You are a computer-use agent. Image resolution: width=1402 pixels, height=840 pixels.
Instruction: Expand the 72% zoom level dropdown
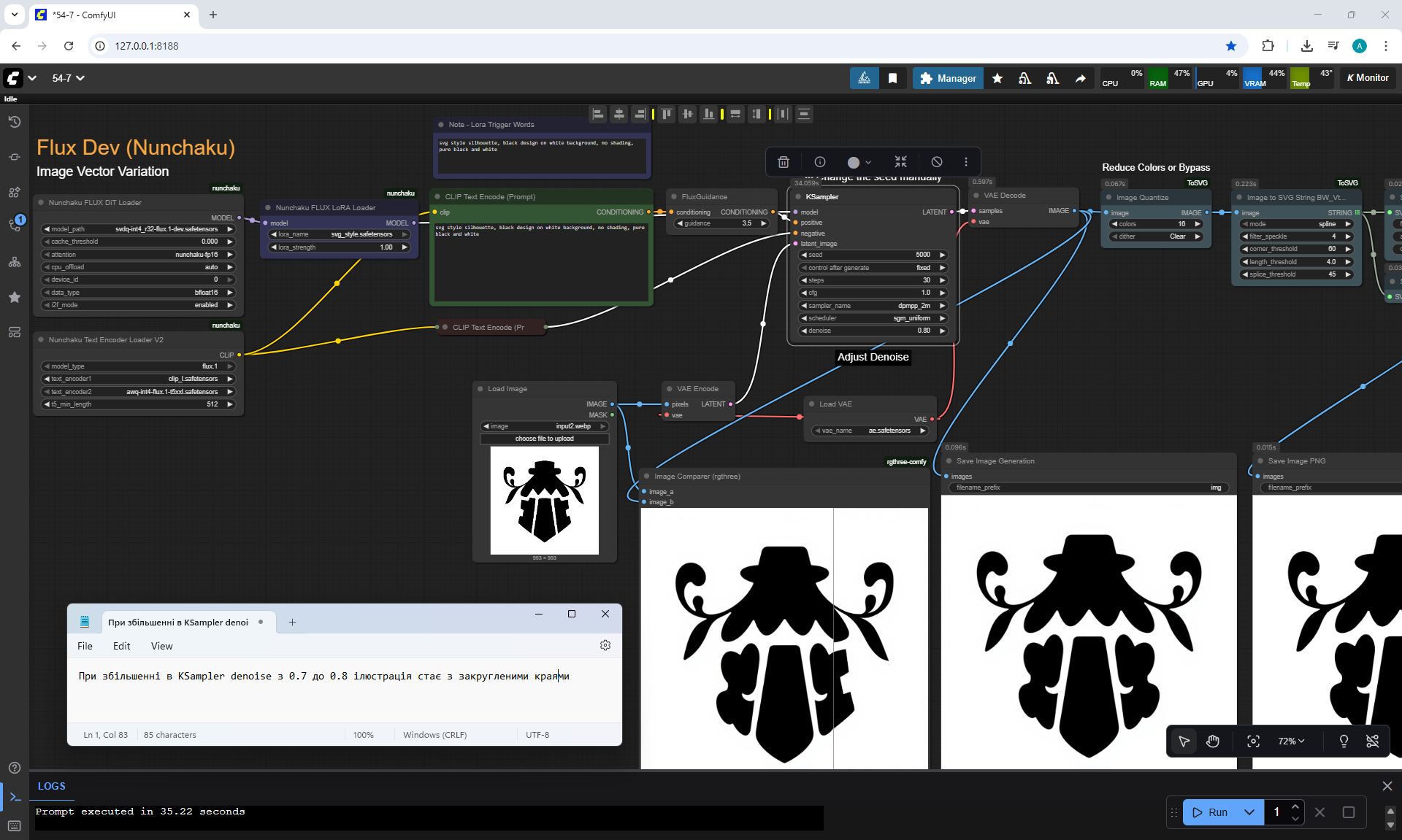(1291, 741)
